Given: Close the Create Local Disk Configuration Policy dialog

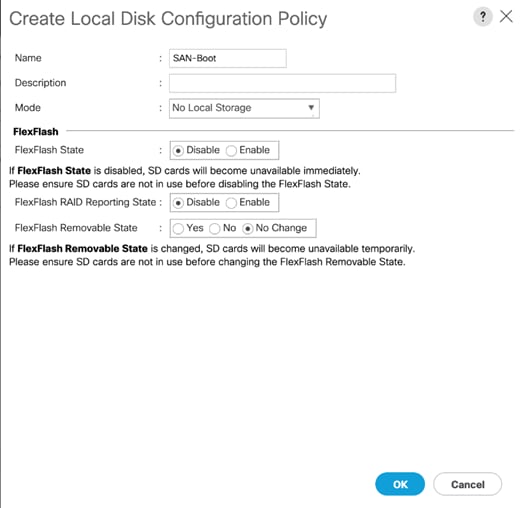Looking at the screenshot, I should 506,16.
